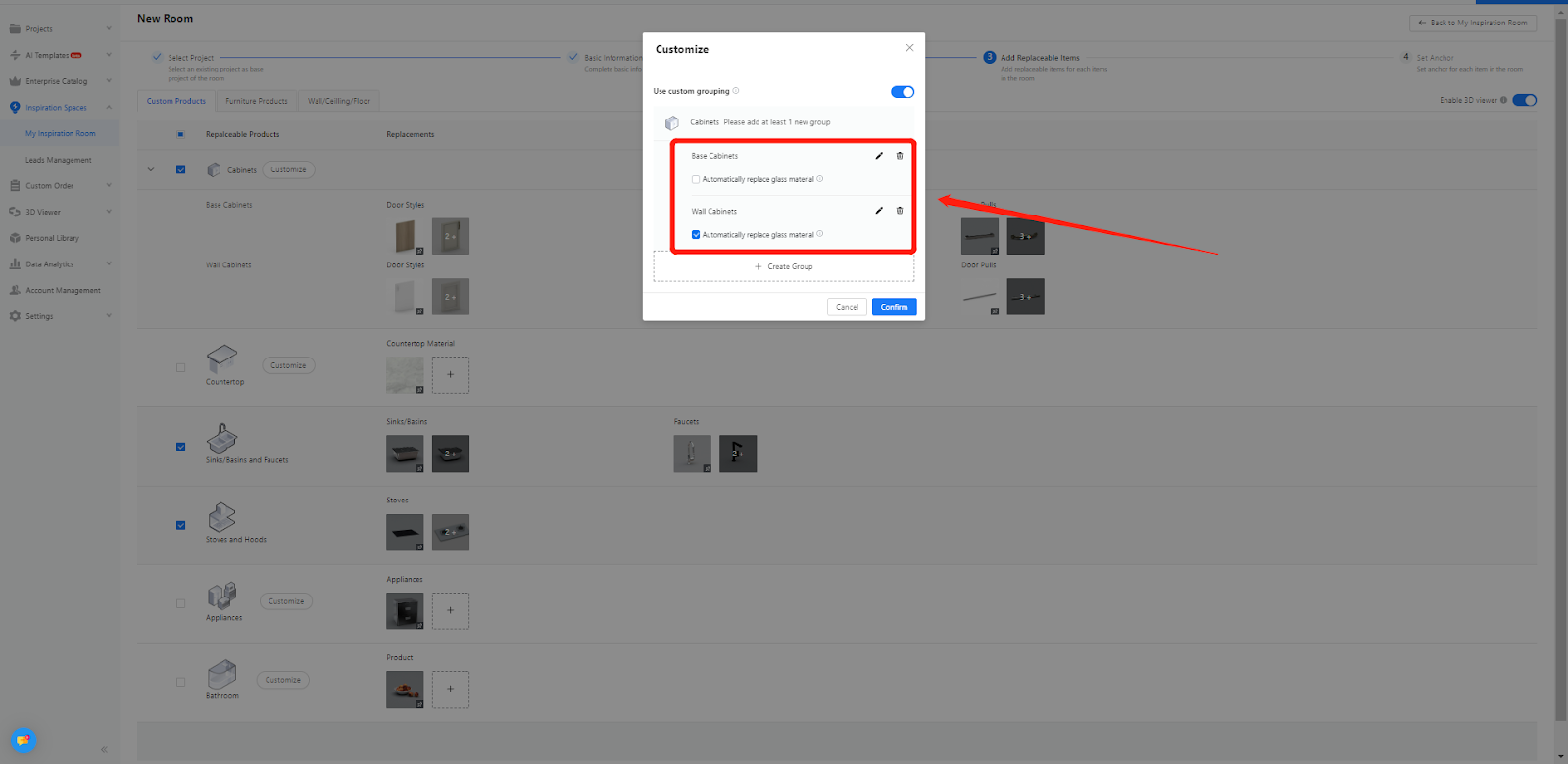1568x764 pixels.
Task: Uncheck the Cabinets row checkbox
Action: 180,169
